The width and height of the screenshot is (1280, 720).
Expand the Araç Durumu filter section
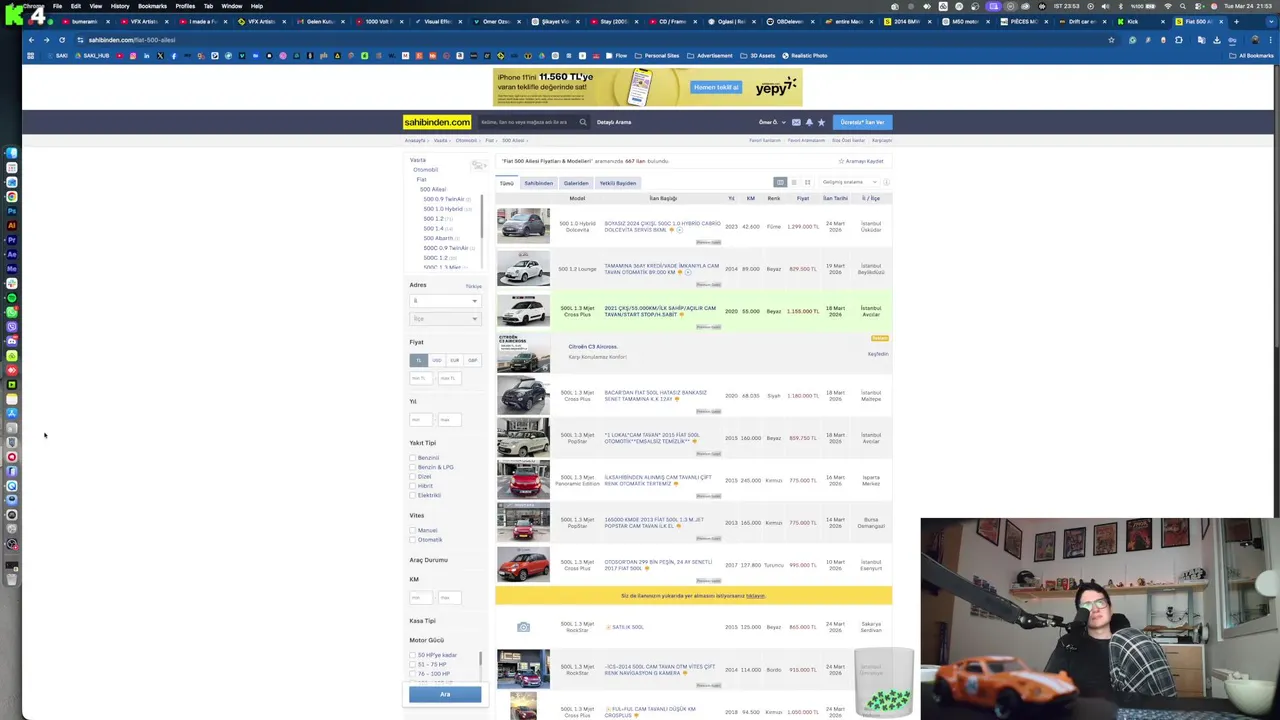tap(428, 560)
